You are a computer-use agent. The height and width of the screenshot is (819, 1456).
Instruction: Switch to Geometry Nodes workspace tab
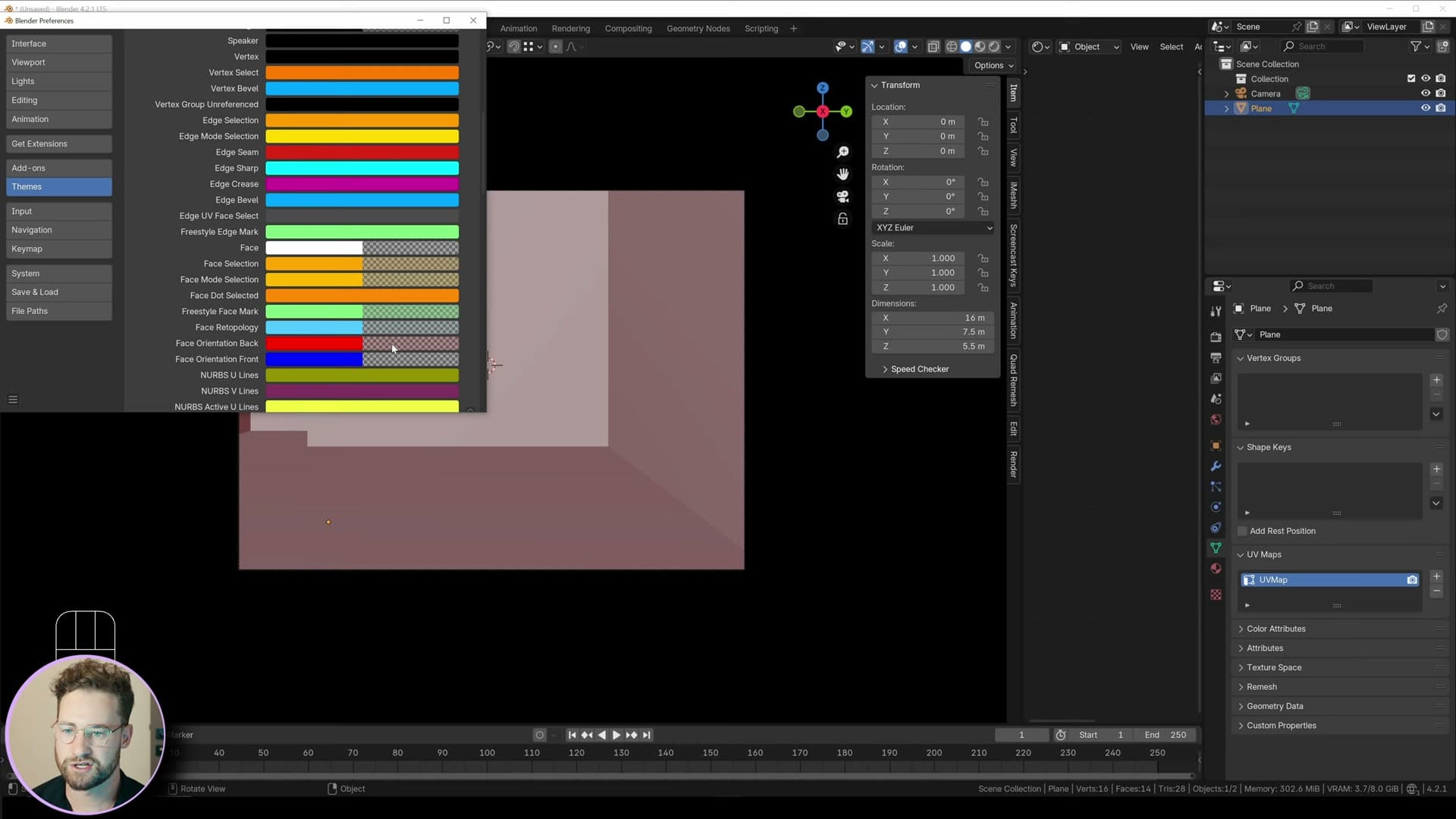point(698,29)
